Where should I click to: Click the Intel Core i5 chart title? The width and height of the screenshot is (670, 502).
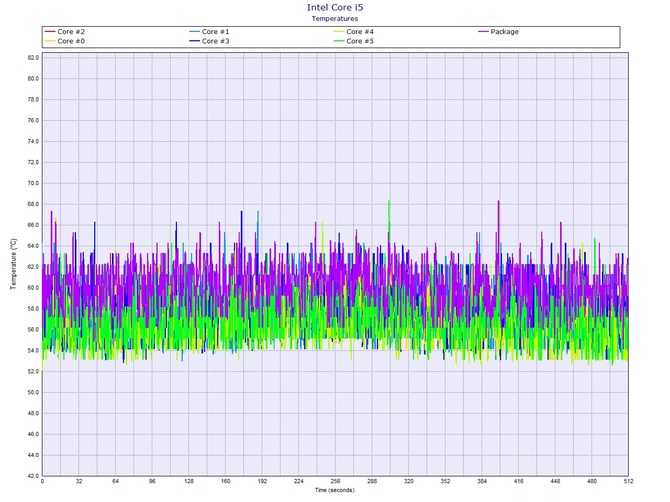coord(335,7)
